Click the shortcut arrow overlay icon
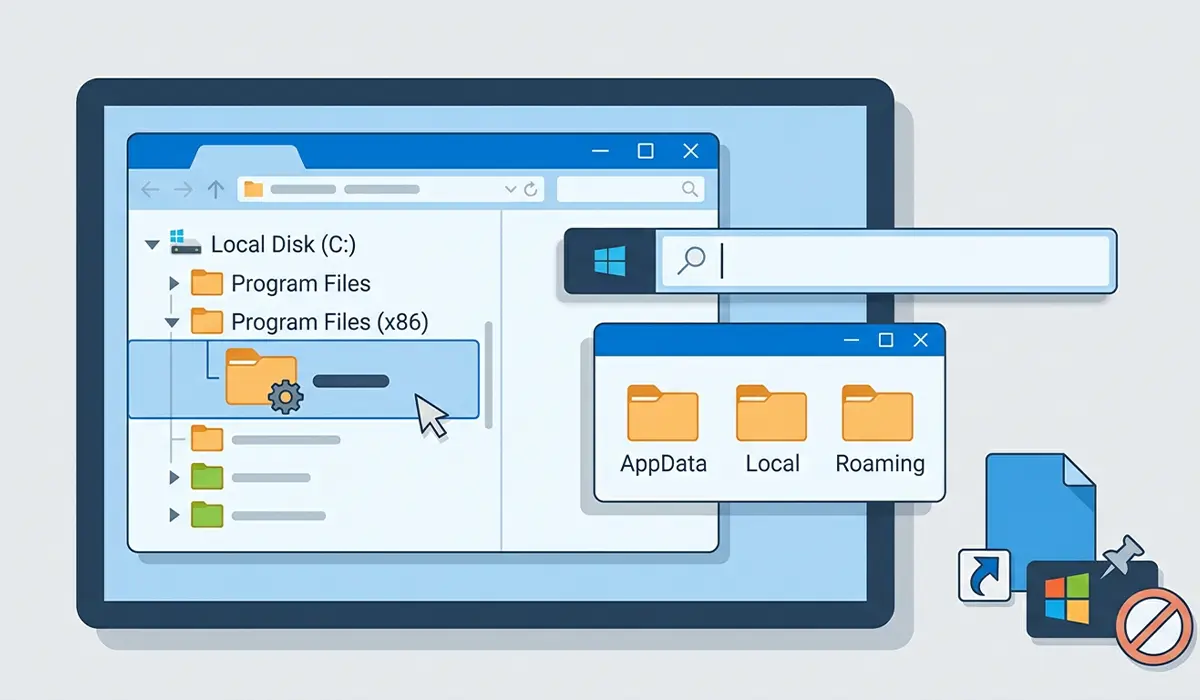The image size is (1200, 700). (985, 575)
